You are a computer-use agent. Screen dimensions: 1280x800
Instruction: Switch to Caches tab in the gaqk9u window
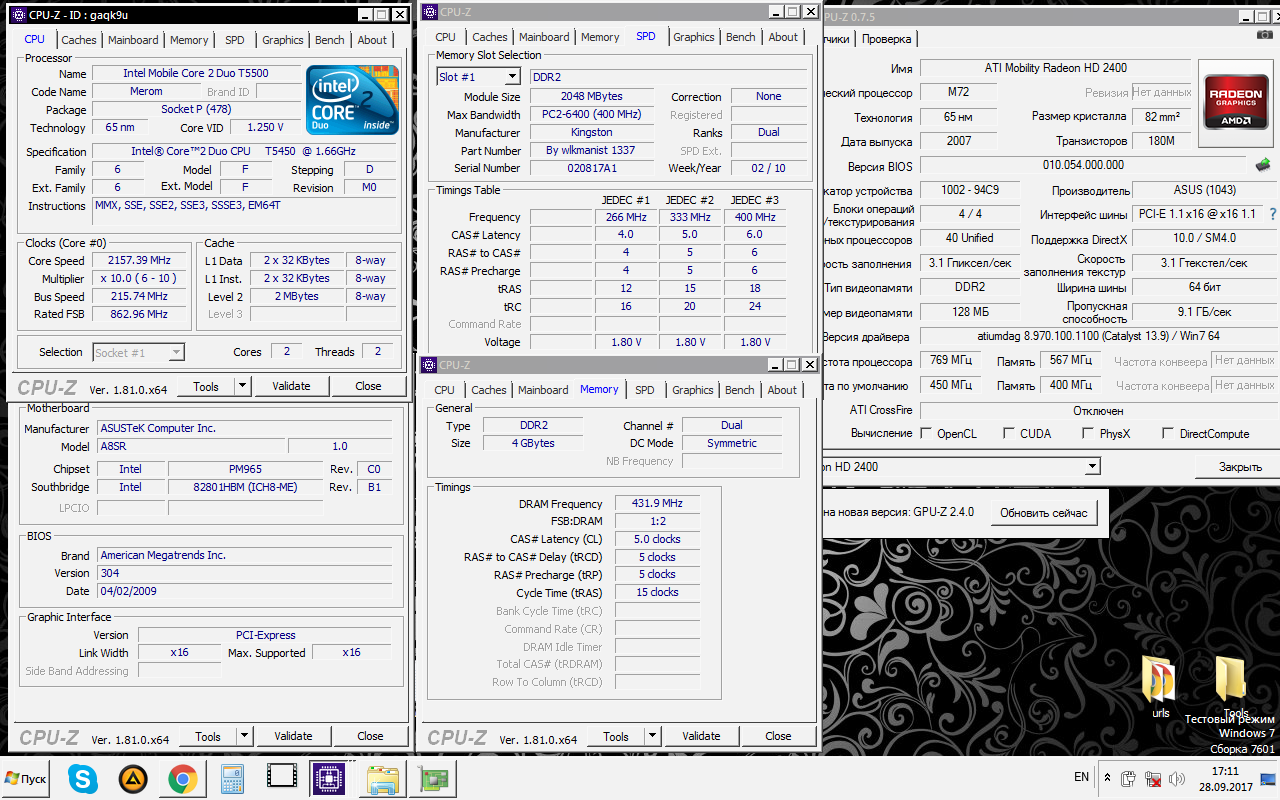[79, 40]
